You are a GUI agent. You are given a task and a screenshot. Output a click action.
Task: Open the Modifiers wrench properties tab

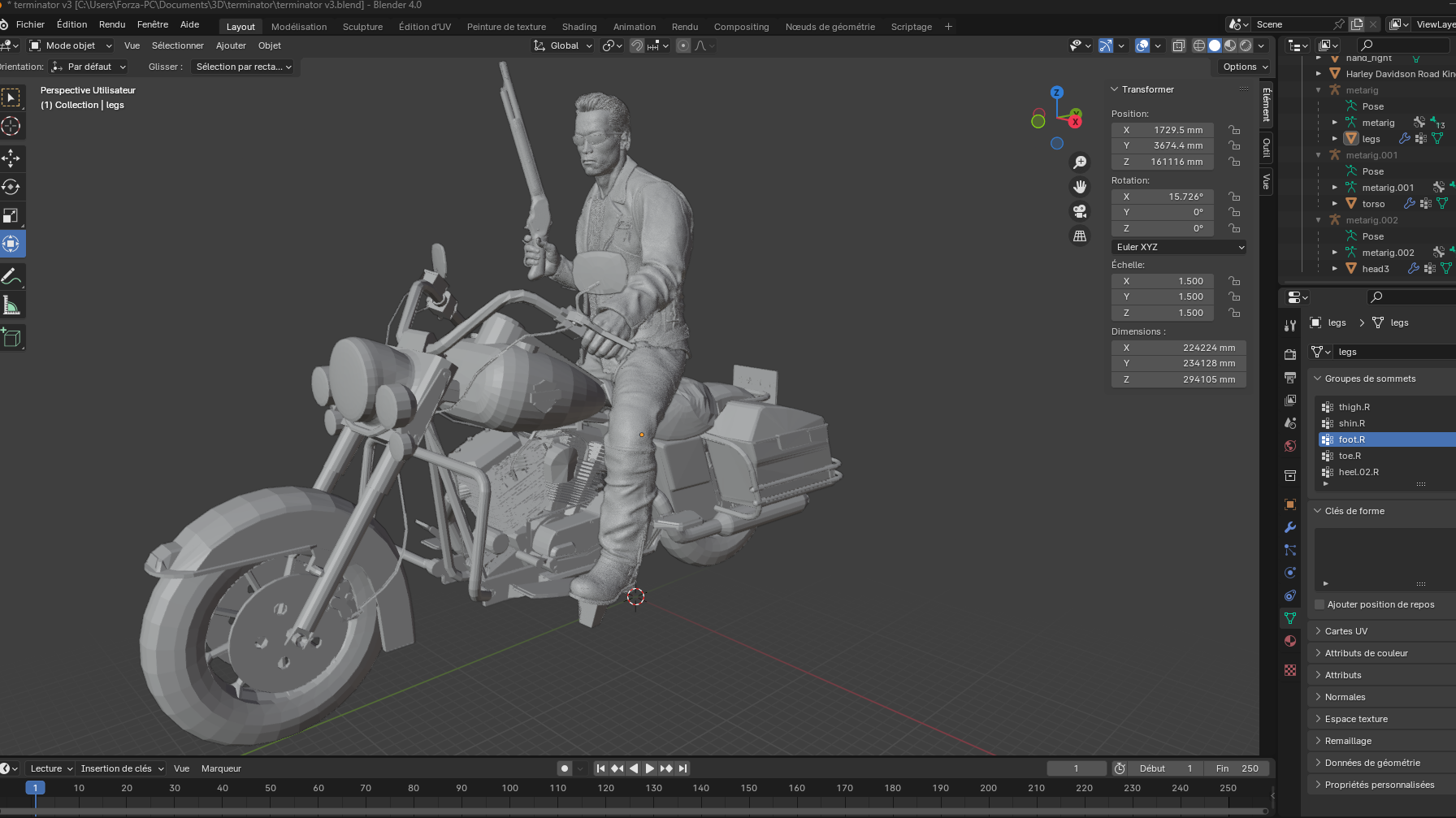tap(1290, 527)
